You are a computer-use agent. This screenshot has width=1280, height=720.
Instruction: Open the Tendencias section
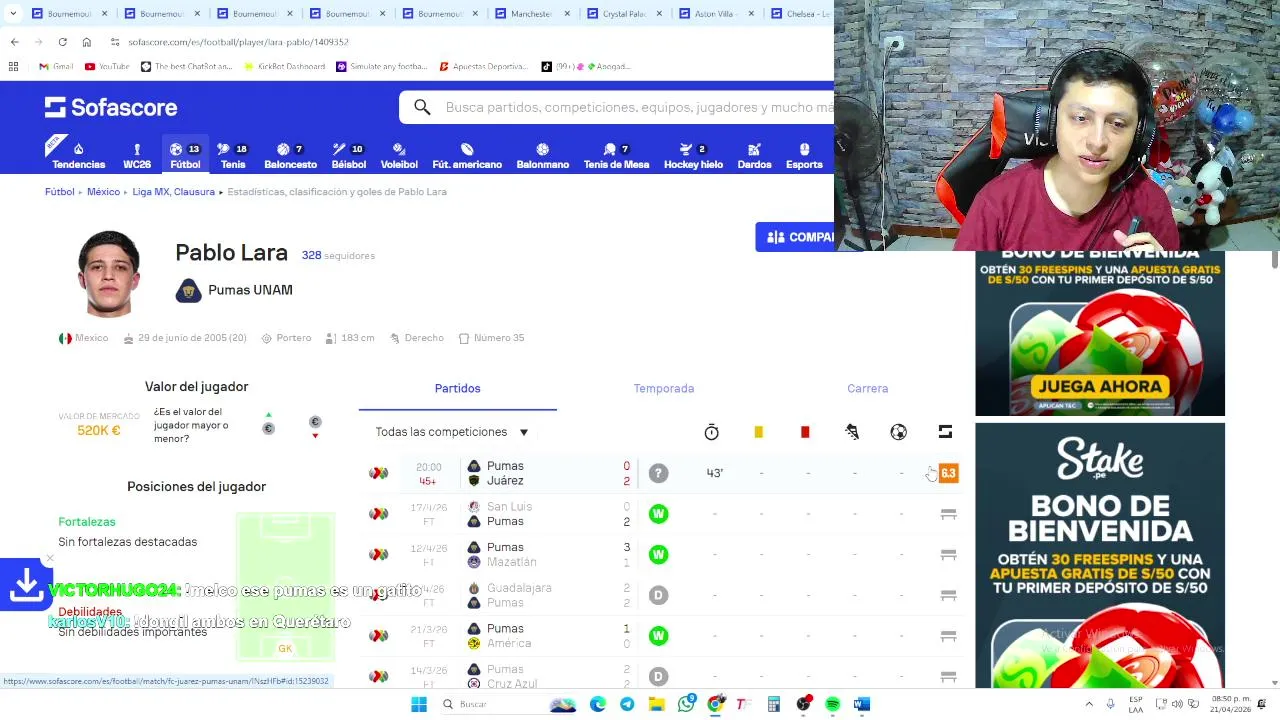(78, 155)
